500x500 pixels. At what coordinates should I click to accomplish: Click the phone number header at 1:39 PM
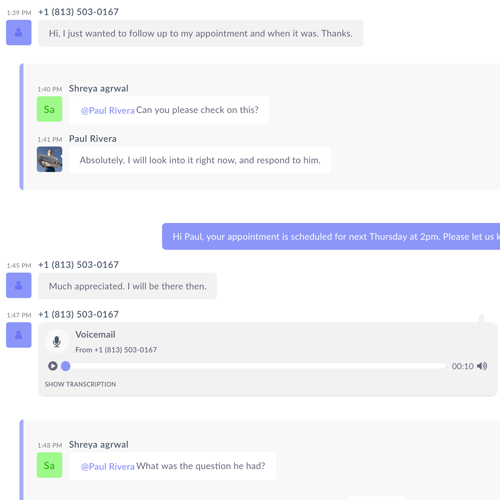pyautogui.click(x=78, y=12)
